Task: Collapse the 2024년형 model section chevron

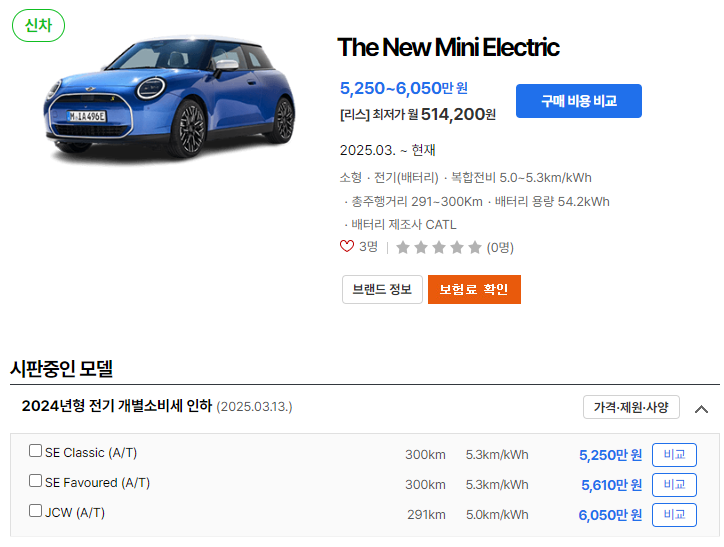Action: (701, 409)
